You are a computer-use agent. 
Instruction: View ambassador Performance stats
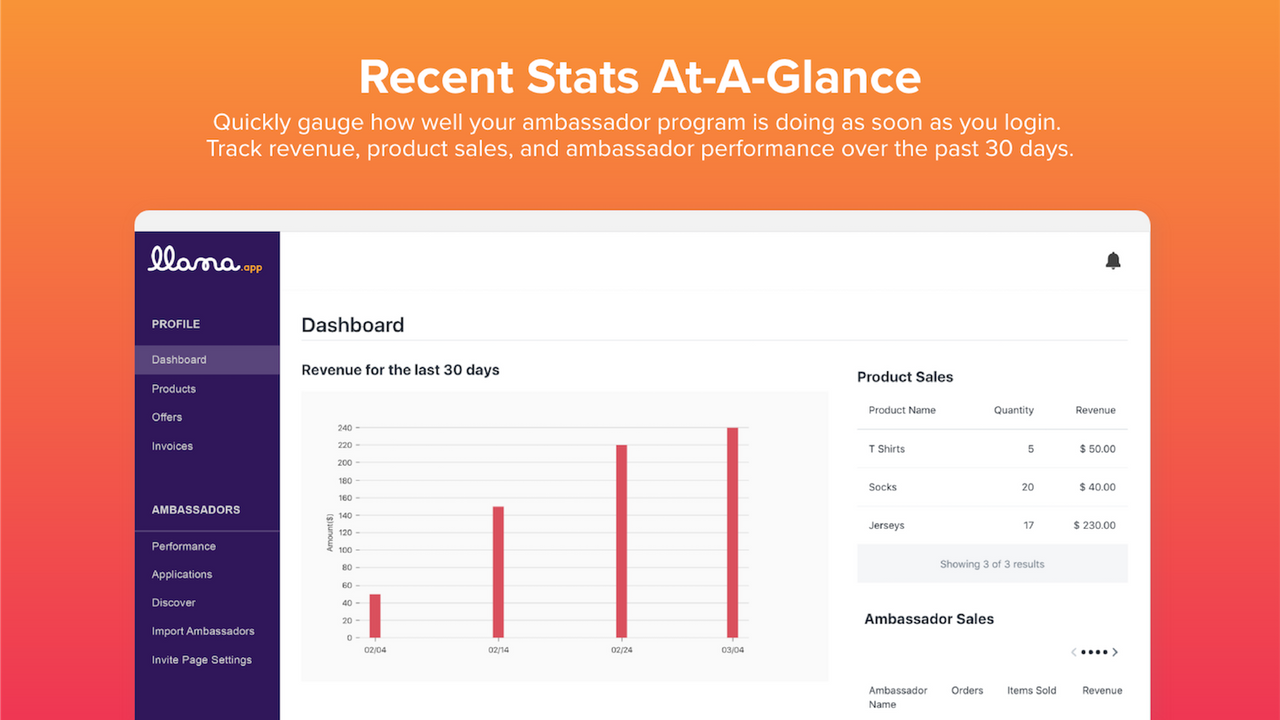pos(183,546)
